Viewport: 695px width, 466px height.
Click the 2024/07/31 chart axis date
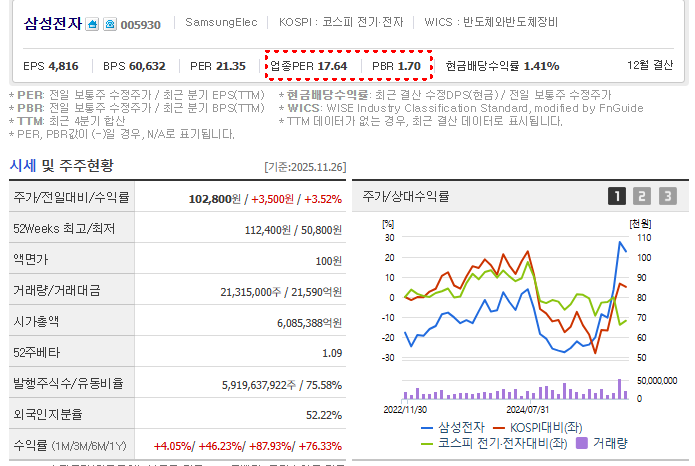527,409
